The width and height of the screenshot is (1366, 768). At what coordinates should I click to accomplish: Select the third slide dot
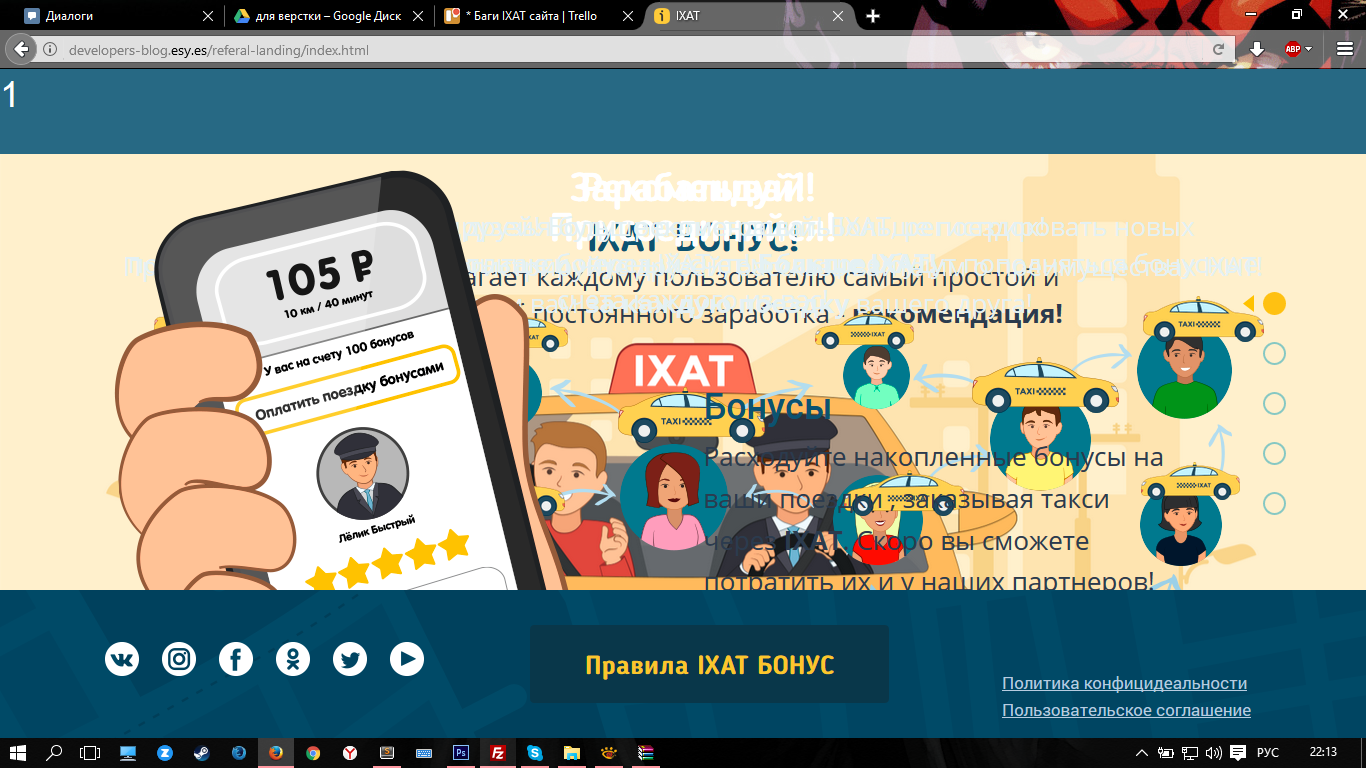[1274, 403]
